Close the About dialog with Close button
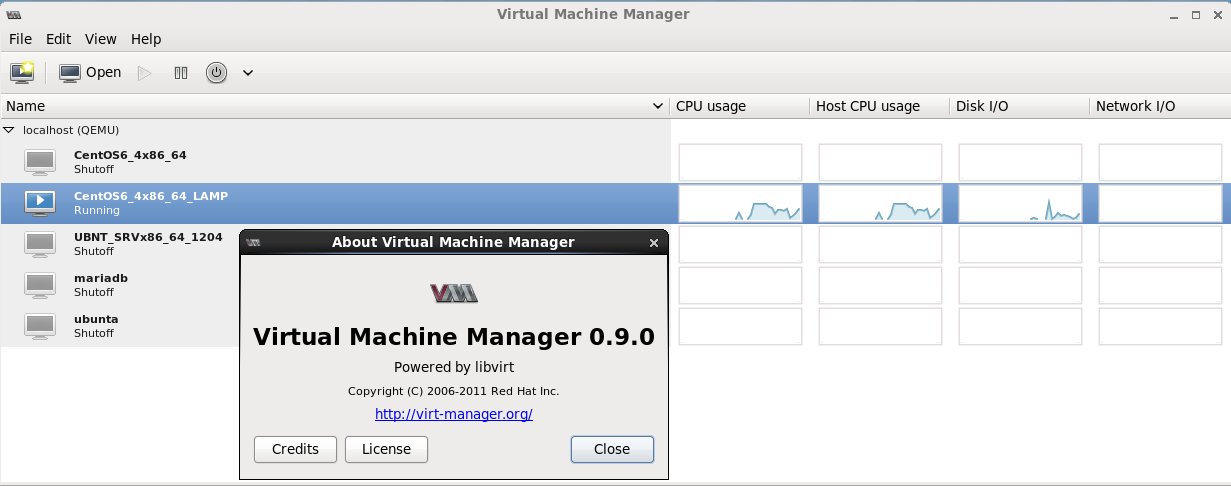The width and height of the screenshot is (1231, 486). pos(612,449)
